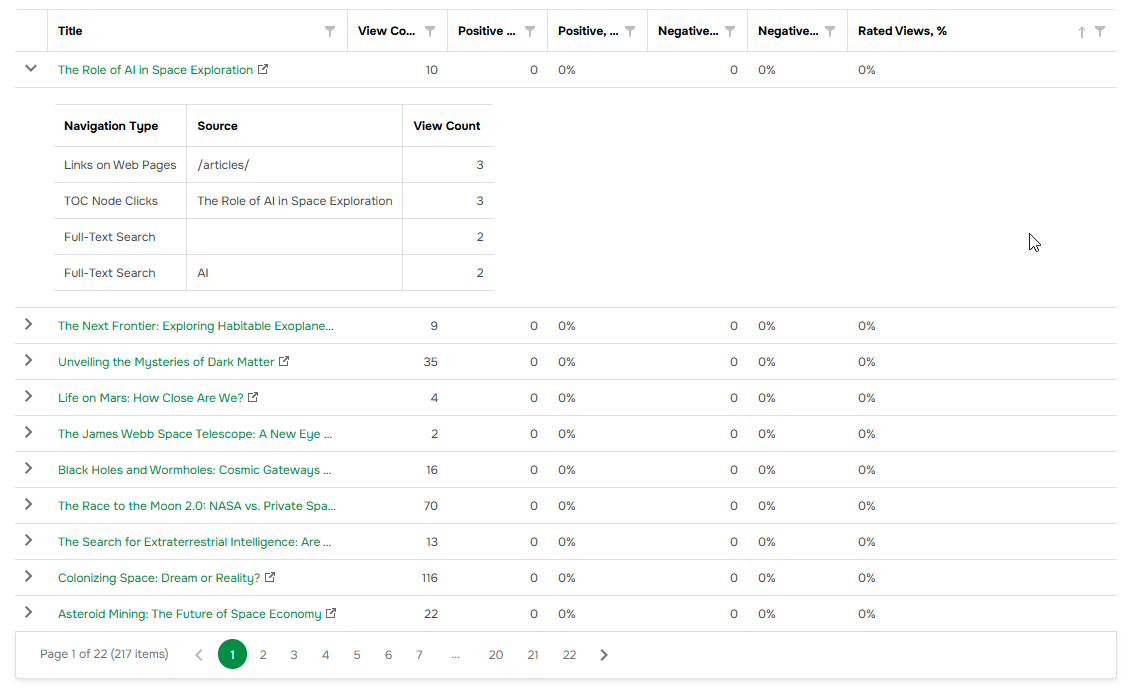
Task: Click the previous page chevron
Action: point(198,654)
